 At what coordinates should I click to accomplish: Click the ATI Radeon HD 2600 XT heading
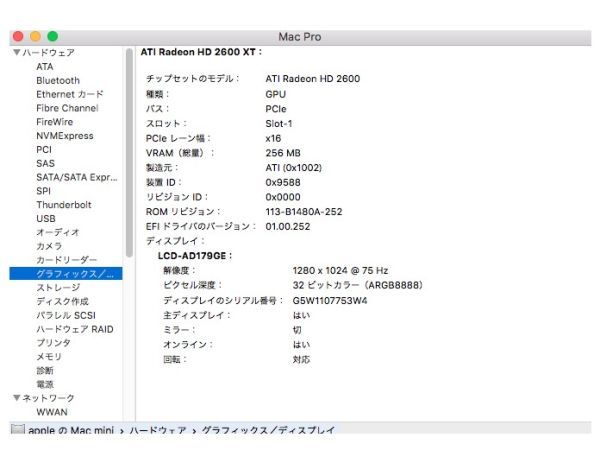pos(201,52)
